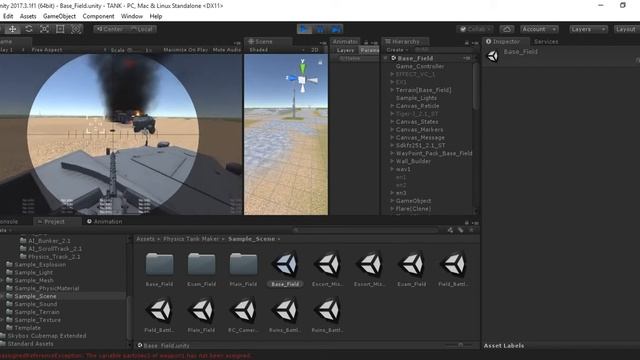Select the Rotate tool in the toolbar

[x=29, y=29]
